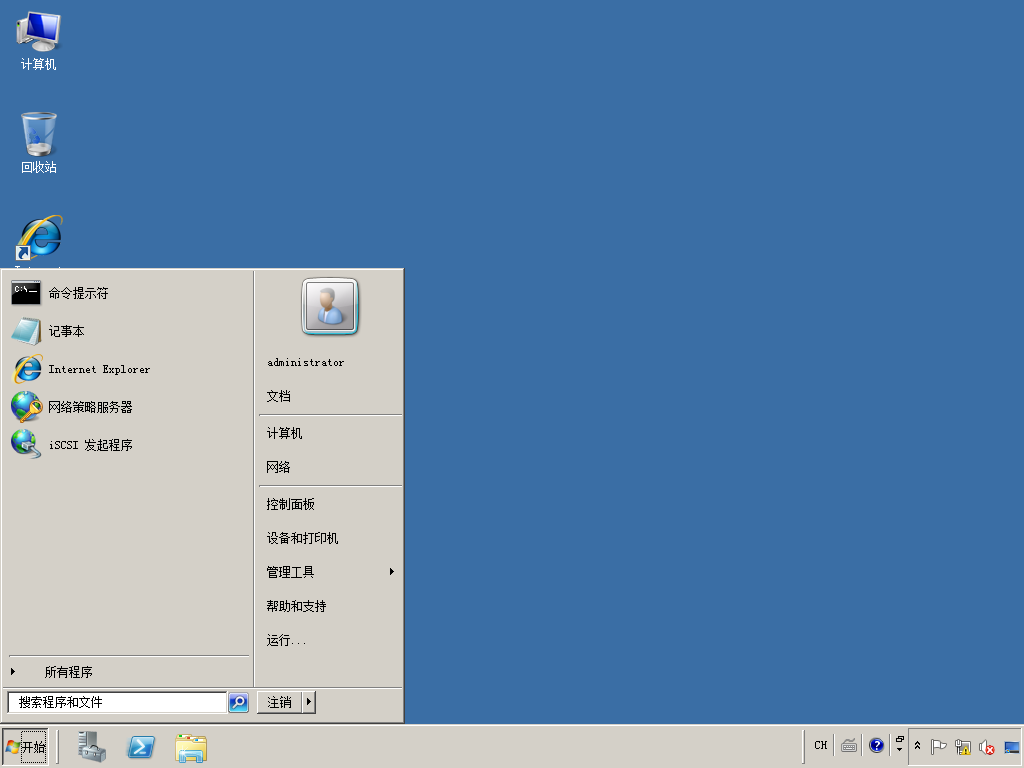The height and width of the screenshot is (768, 1024).
Task: Open 帮助和支持 from the Start menu
Action: click(329, 606)
